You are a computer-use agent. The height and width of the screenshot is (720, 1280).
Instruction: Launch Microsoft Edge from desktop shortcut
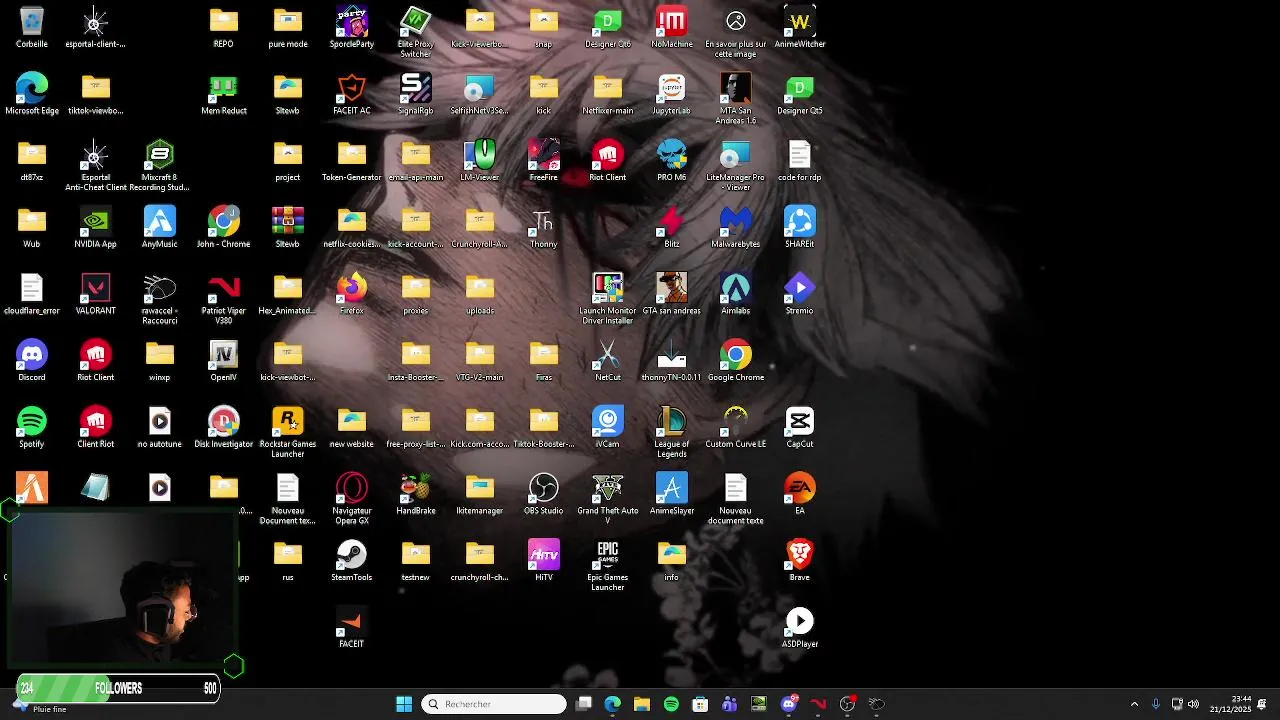pos(32,95)
